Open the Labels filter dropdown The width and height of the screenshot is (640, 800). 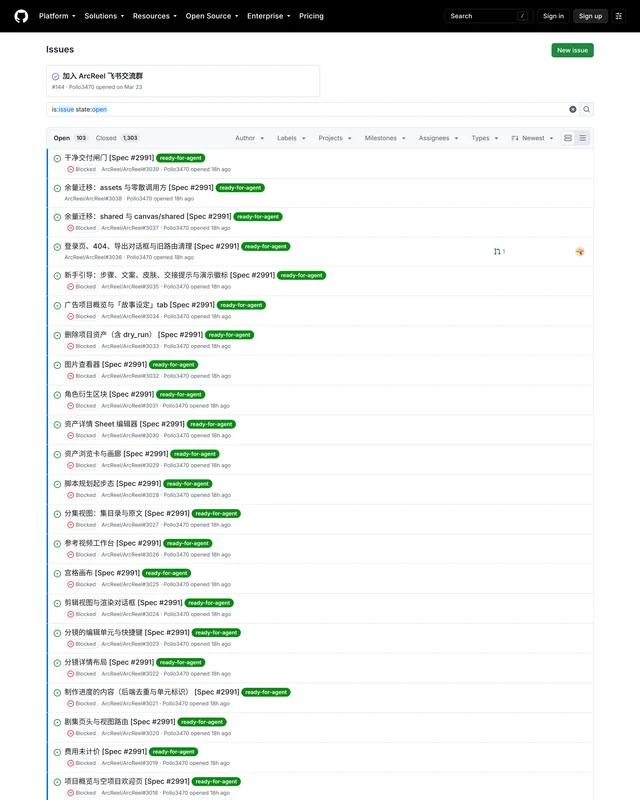[x=291, y=138]
